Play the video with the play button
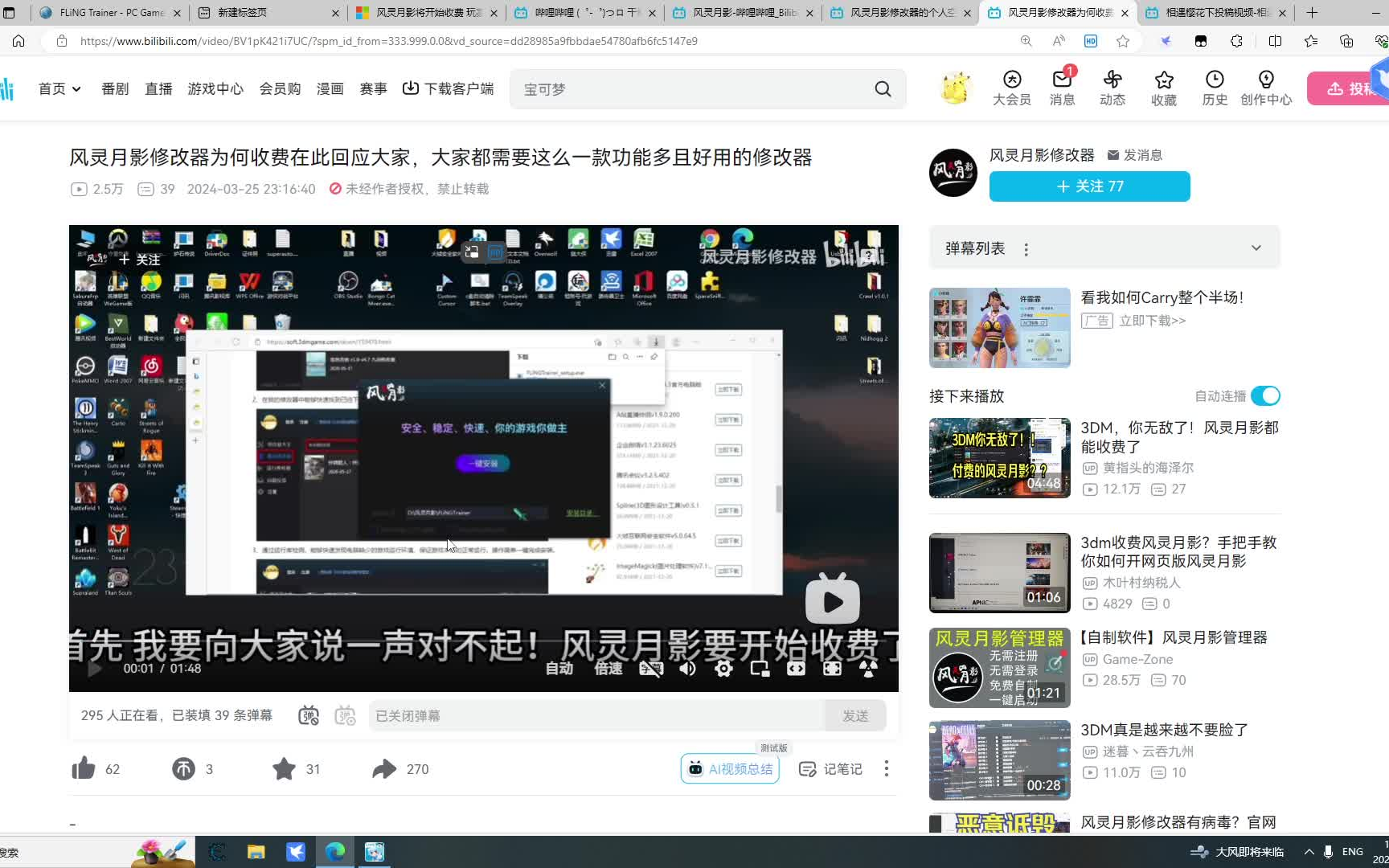 (94, 669)
